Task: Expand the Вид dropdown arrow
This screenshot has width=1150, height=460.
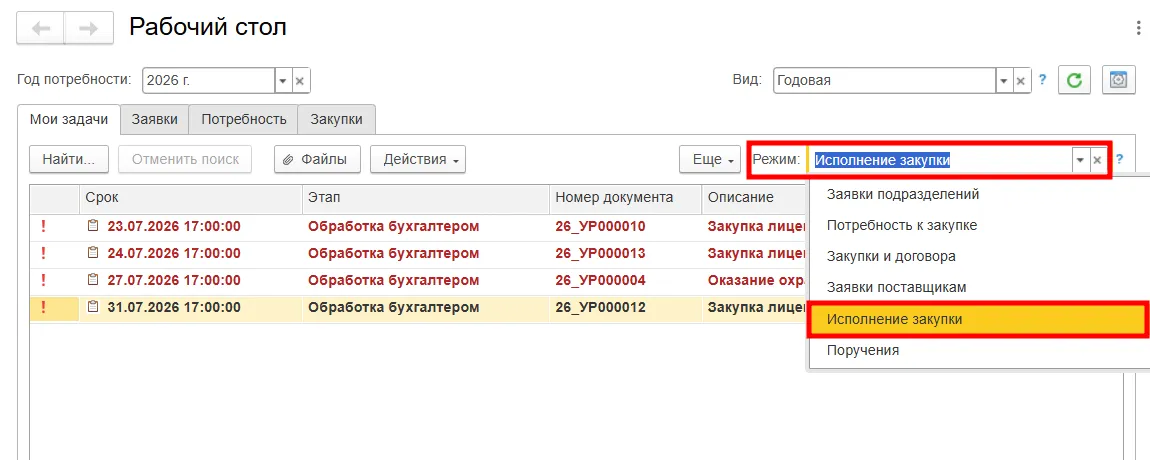Action: (1003, 81)
